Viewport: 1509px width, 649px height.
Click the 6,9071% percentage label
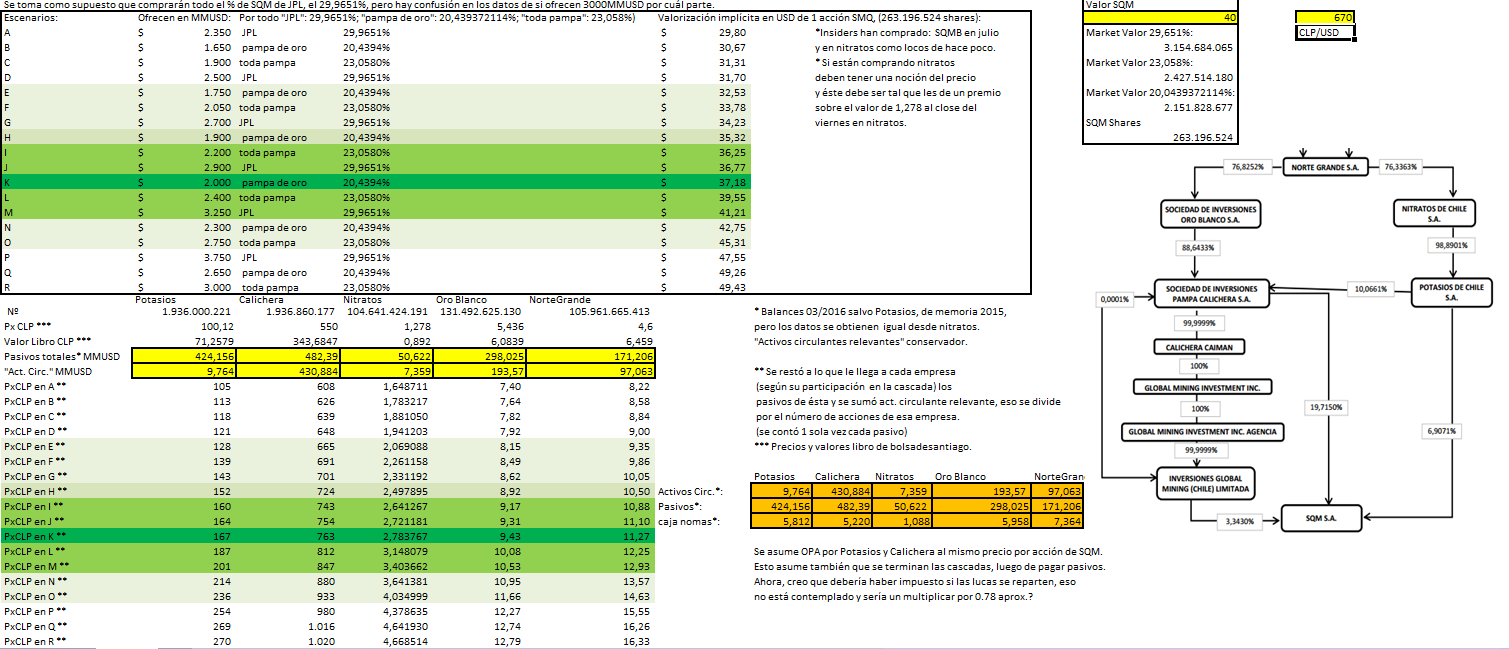point(1442,431)
